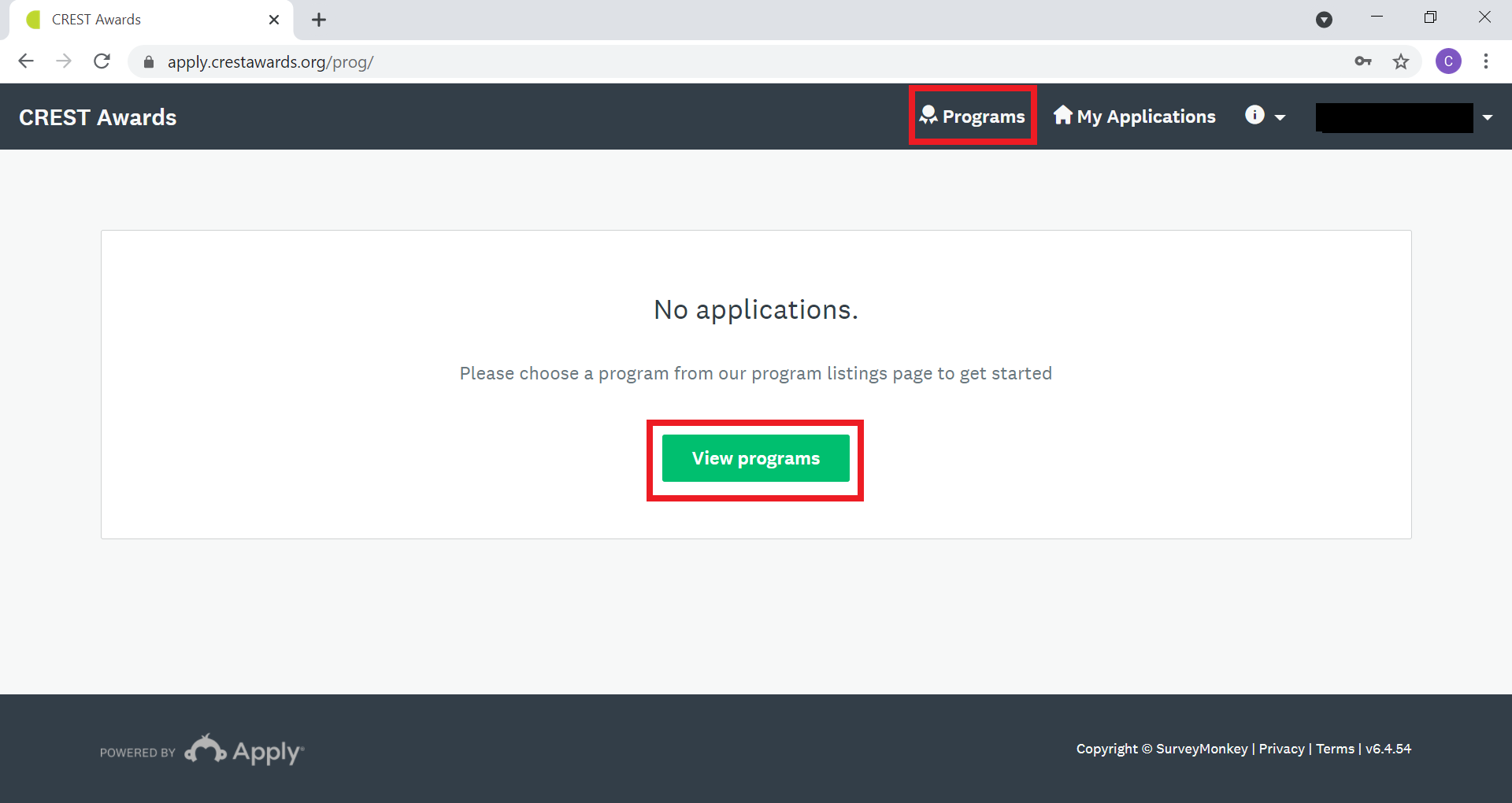This screenshot has height=803, width=1512.
Task: Expand the info icon dropdown
Action: pyautogui.click(x=1265, y=116)
